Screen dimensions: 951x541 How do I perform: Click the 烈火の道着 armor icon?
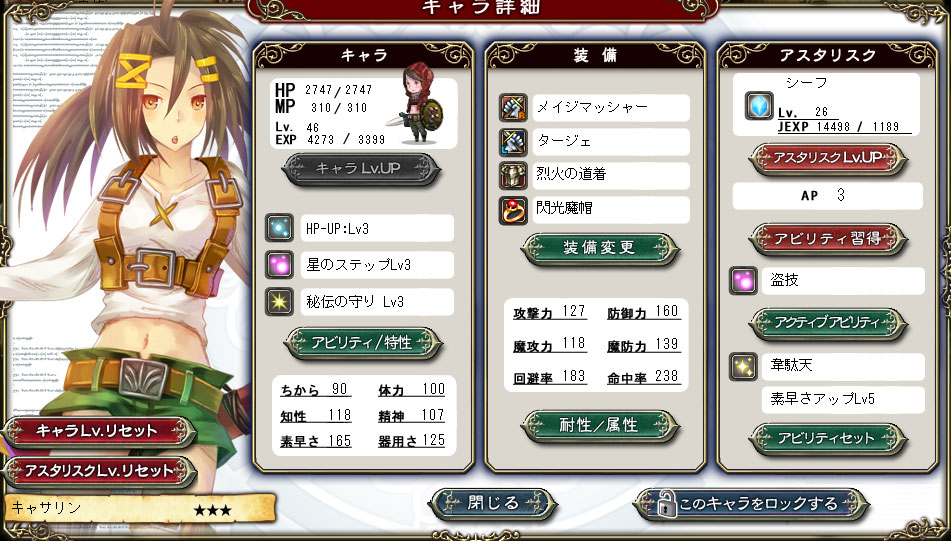click(x=513, y=176)
